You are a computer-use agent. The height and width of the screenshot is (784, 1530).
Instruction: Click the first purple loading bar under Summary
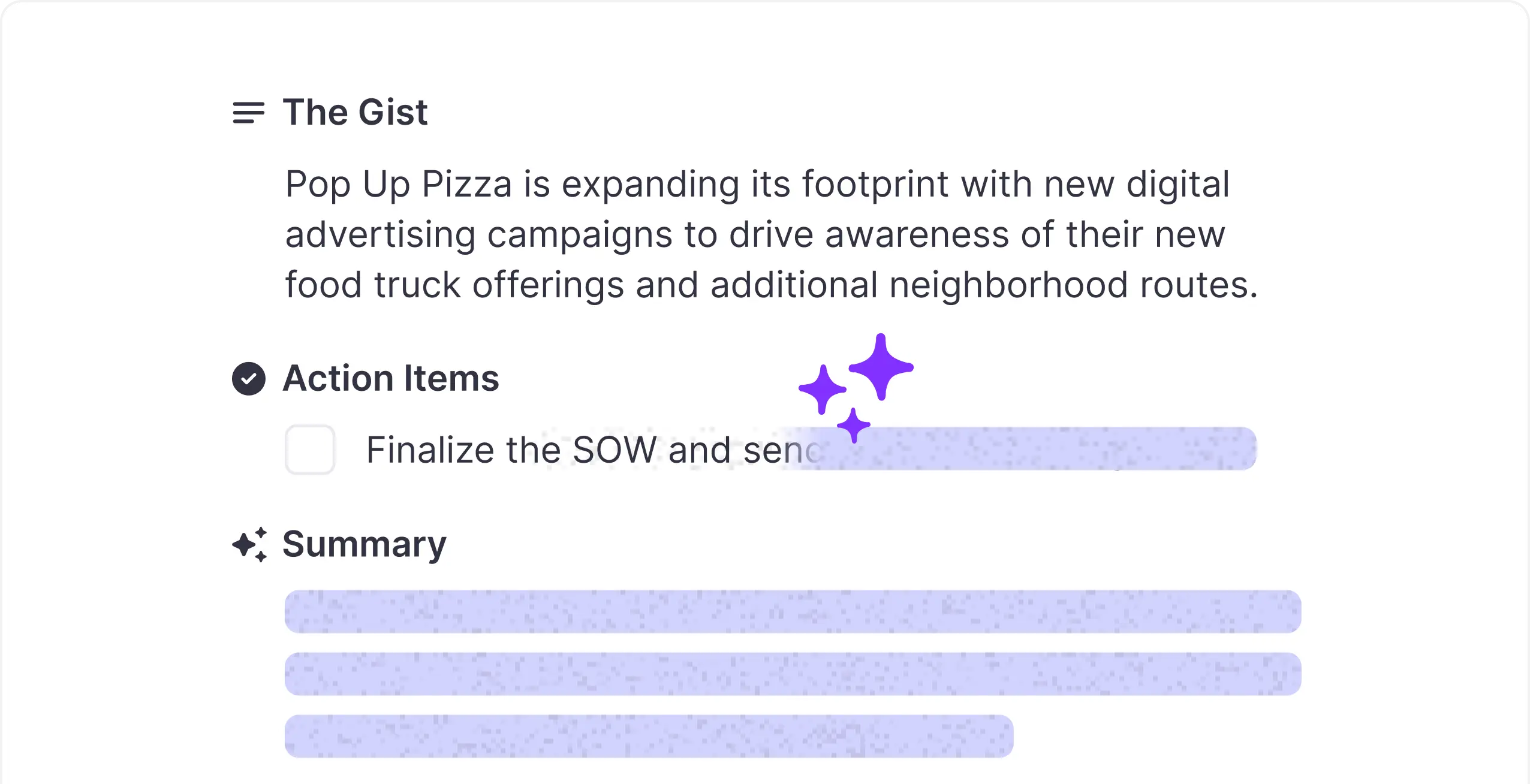[x=793, y=611]
